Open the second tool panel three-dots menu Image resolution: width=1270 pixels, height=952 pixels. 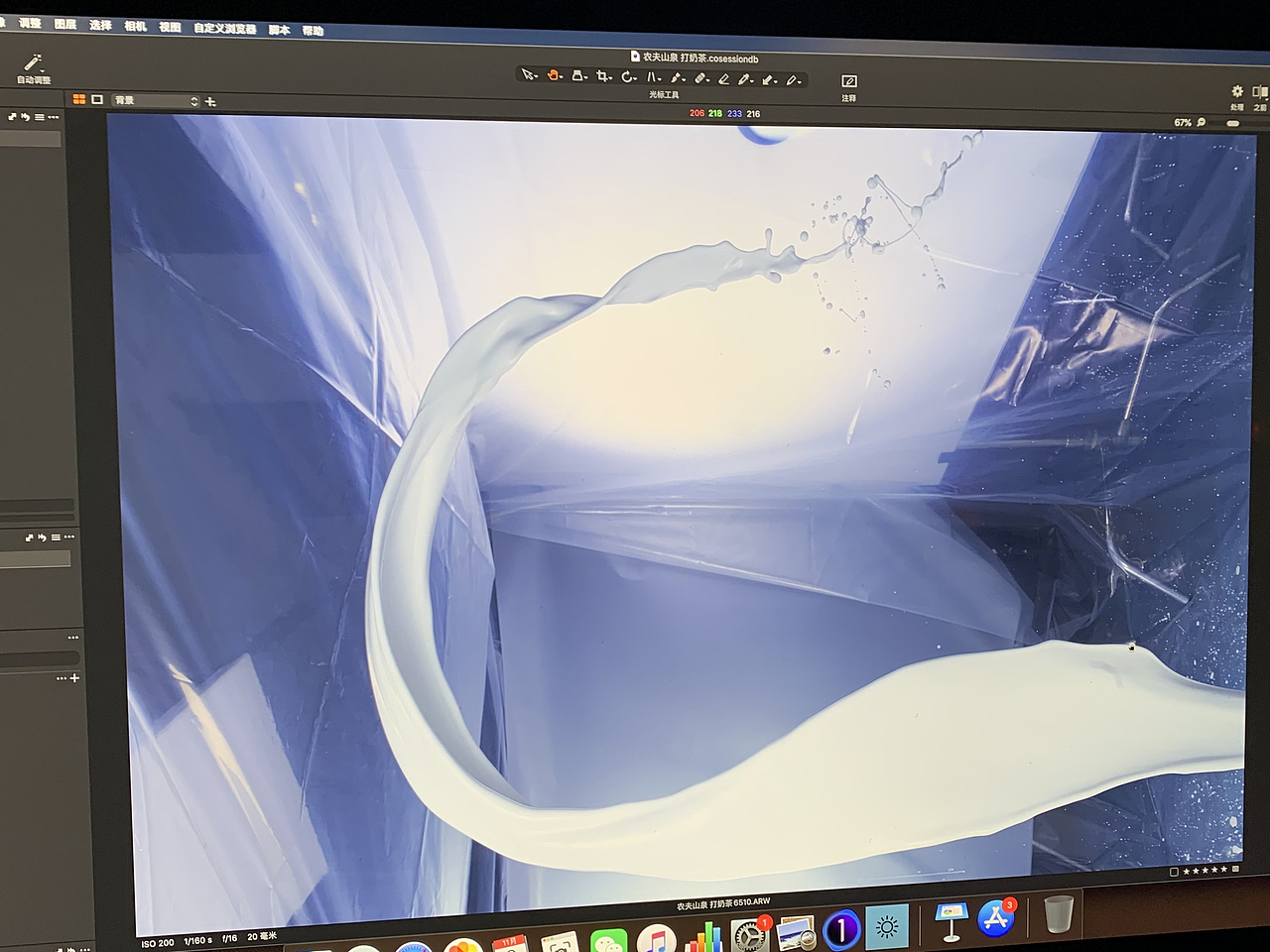tap(68, 536)
